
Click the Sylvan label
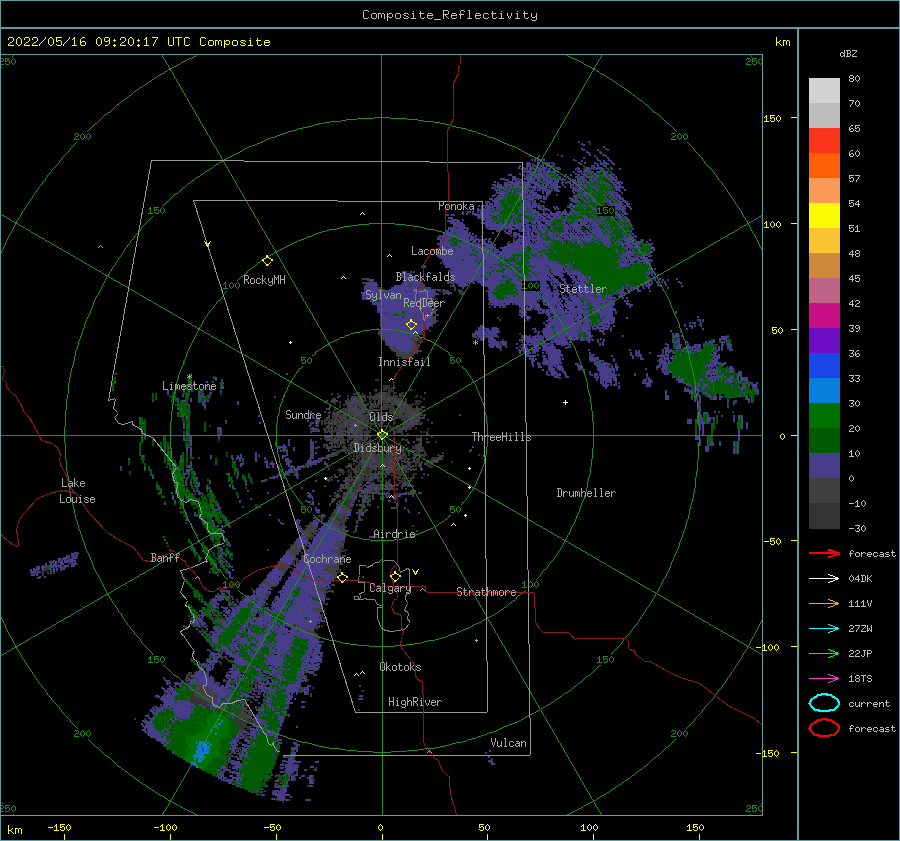pos(383,295)
